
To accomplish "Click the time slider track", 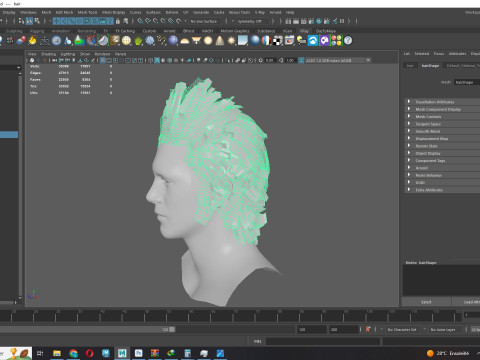I will tap(230, 315).
